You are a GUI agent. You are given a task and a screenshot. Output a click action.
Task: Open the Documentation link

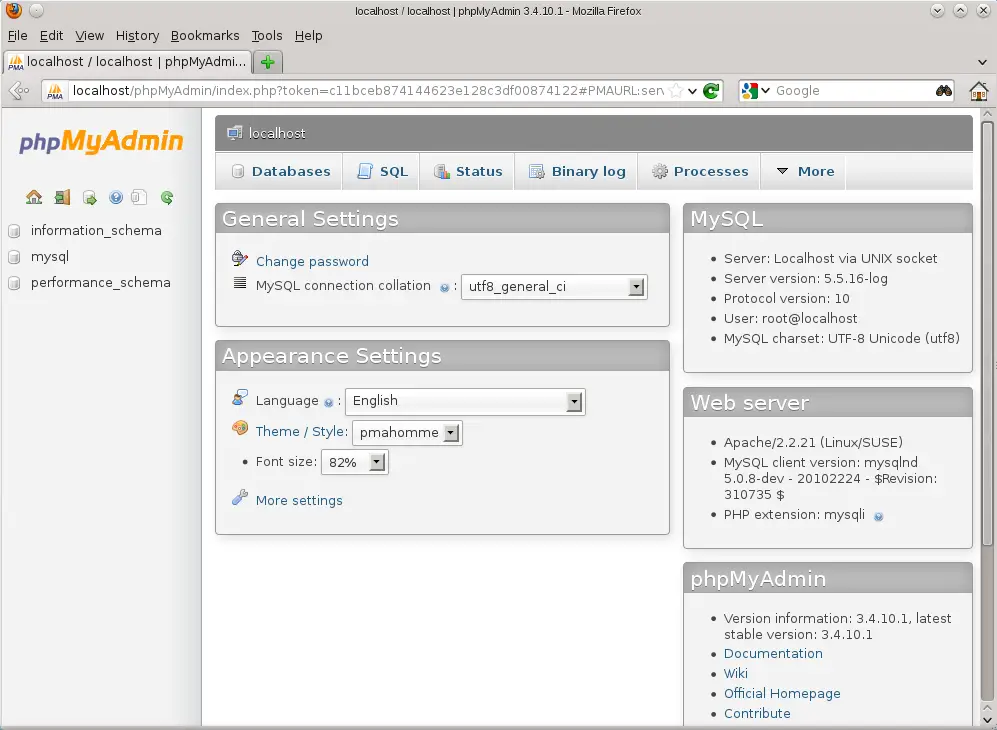click(x=773, y=654)
